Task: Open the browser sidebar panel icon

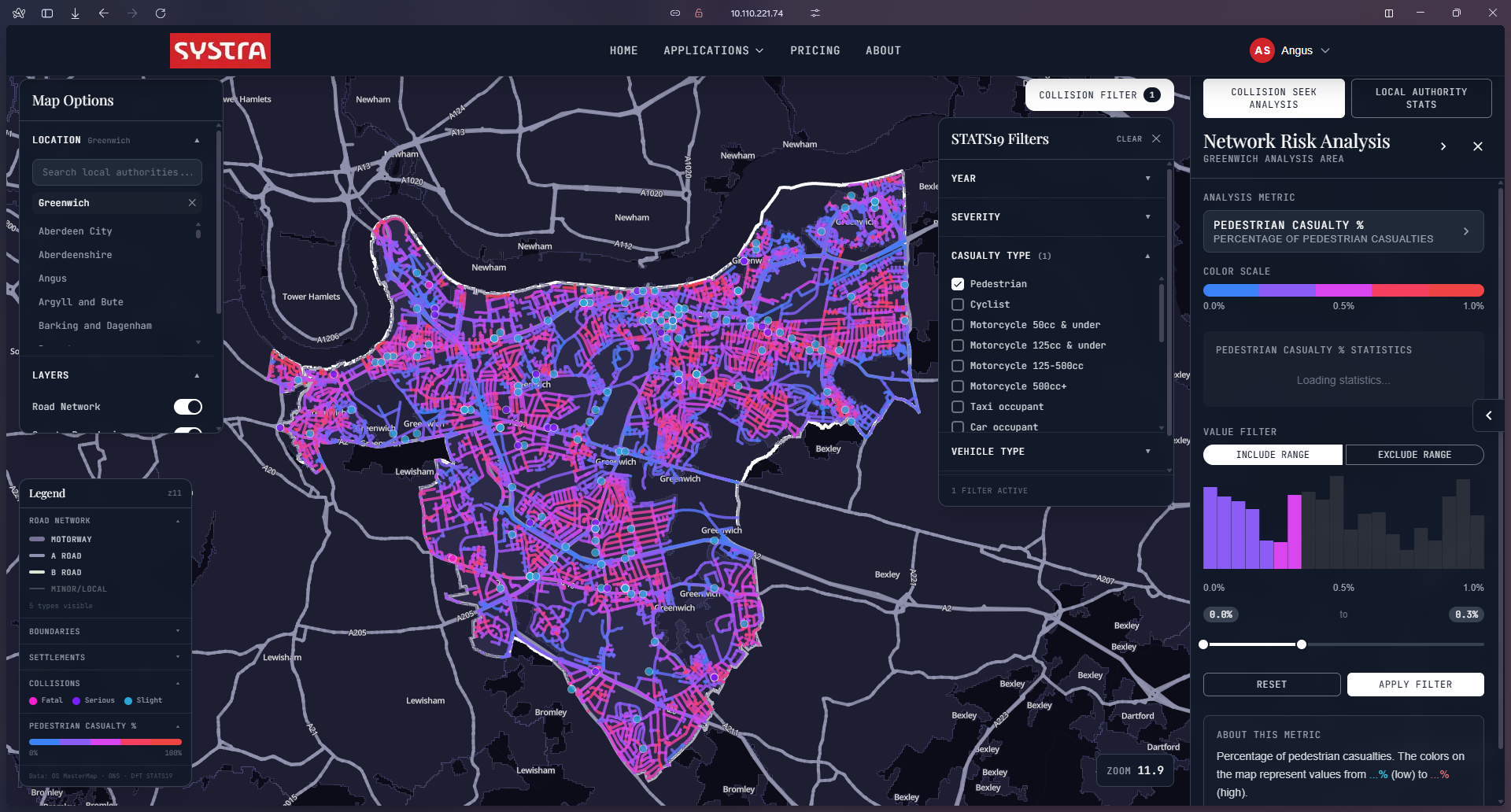Action: (x=47, y=13)
